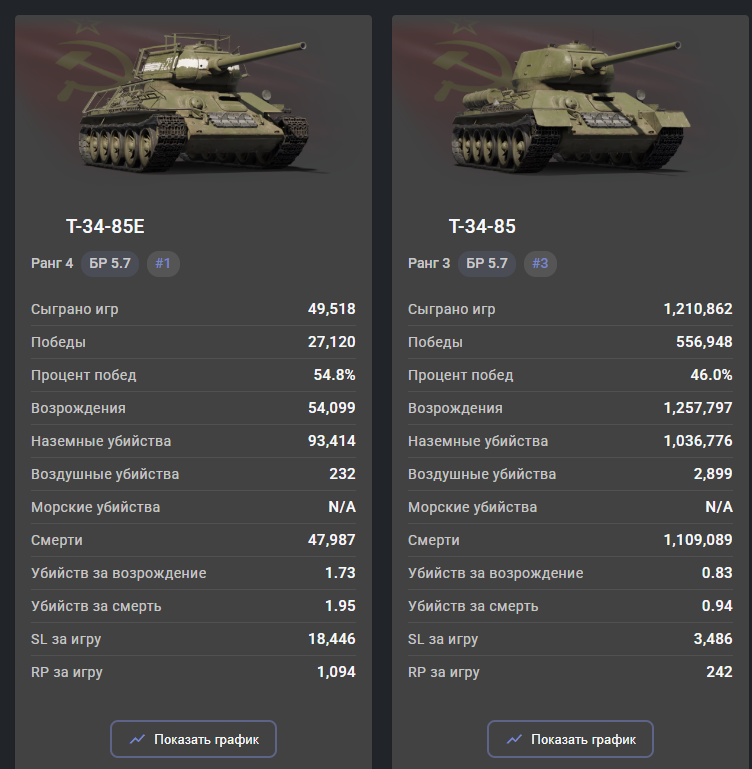Click the БР 5.7 badge on T-34-85E
752x769 pixels.
click(107, 264)
